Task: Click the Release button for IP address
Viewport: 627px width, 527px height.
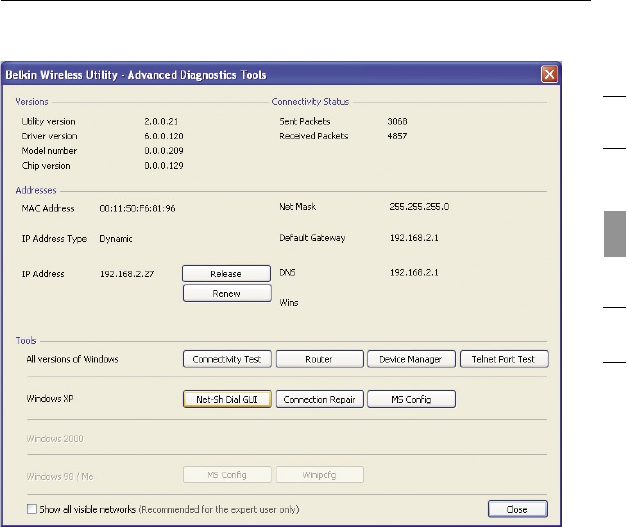Action: 226,272
